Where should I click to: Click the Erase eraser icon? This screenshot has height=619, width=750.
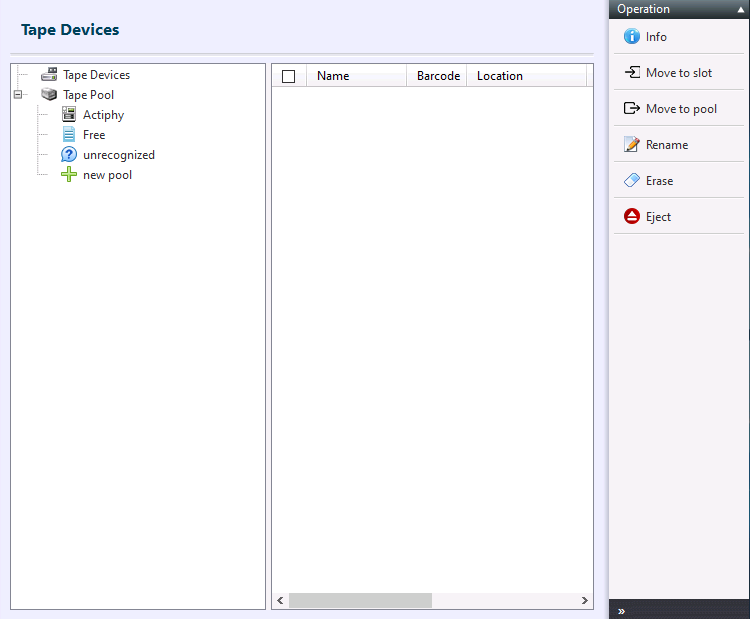coord(631,181)
